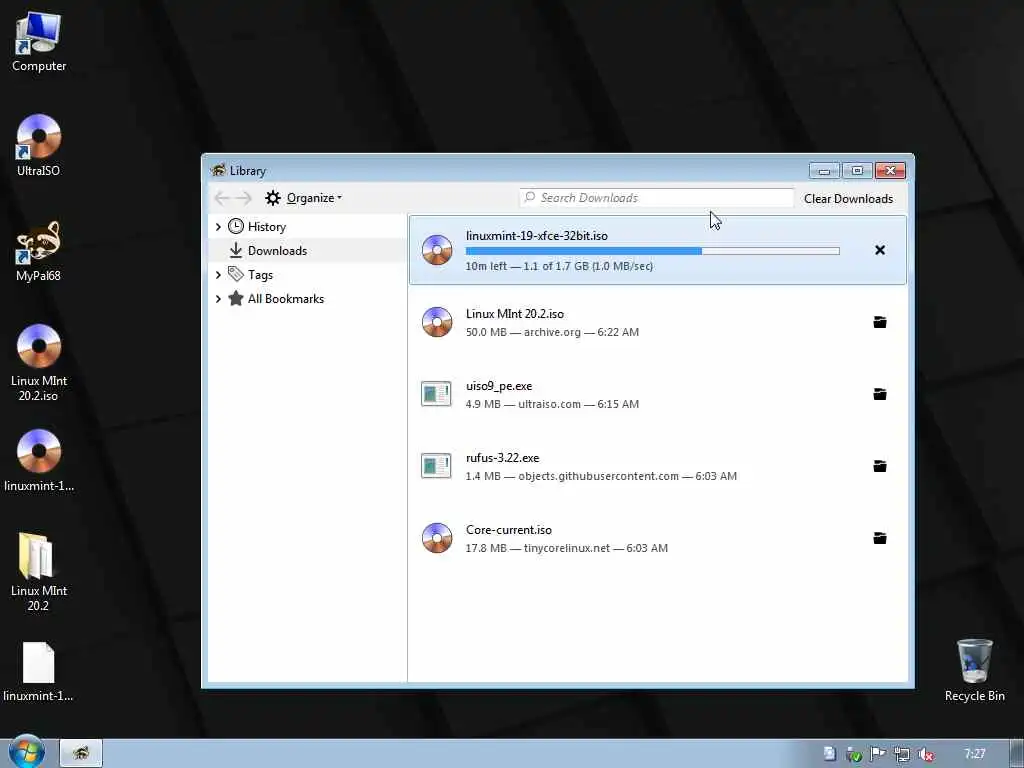Select the Core-current.iso download entry

tap(658, 538)
